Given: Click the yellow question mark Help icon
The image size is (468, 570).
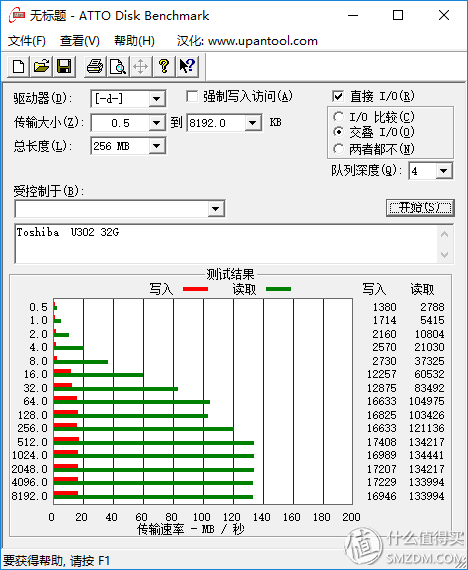Looking at the screenshot, I should (x=164, y=67).
